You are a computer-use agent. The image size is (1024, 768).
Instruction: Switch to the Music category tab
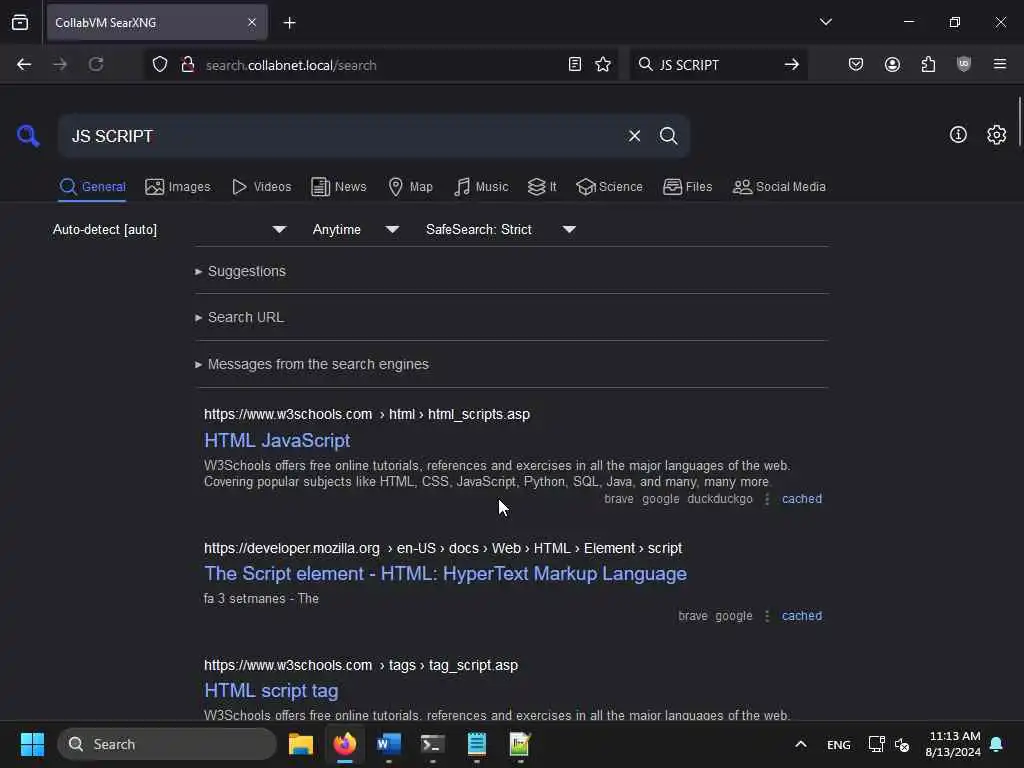tap(481, 187)
